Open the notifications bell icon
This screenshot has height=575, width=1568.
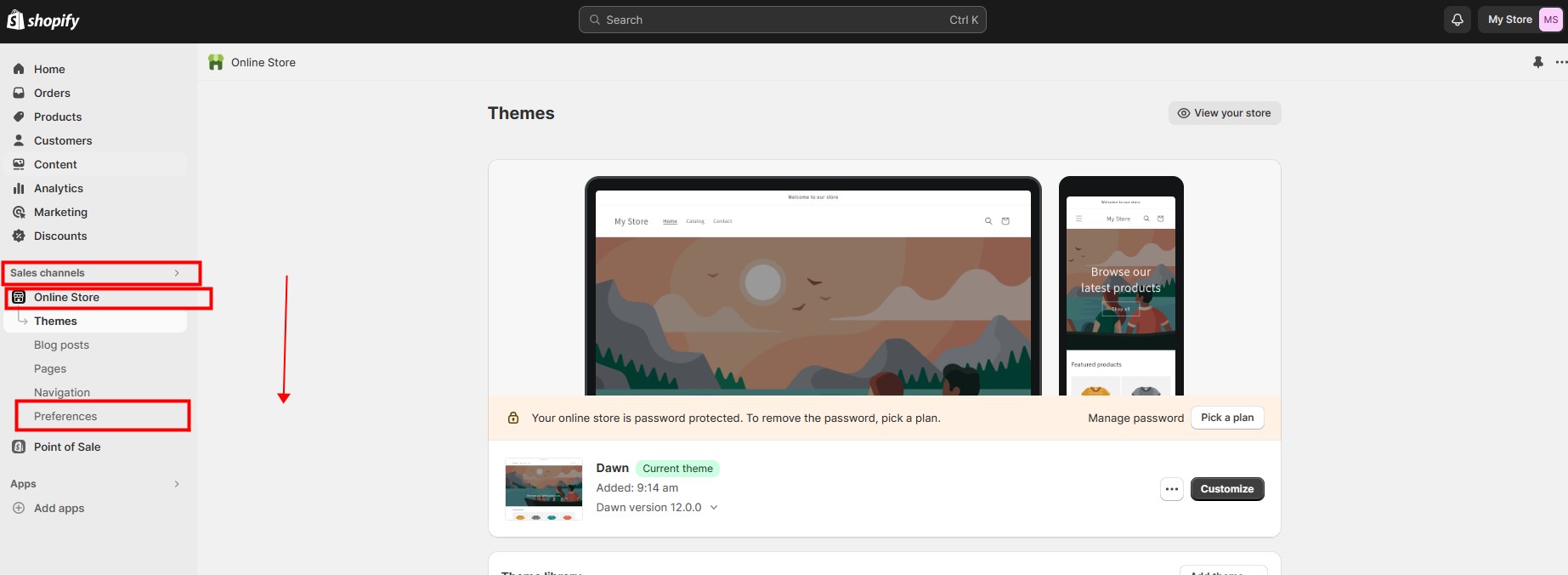point(1457,20)
